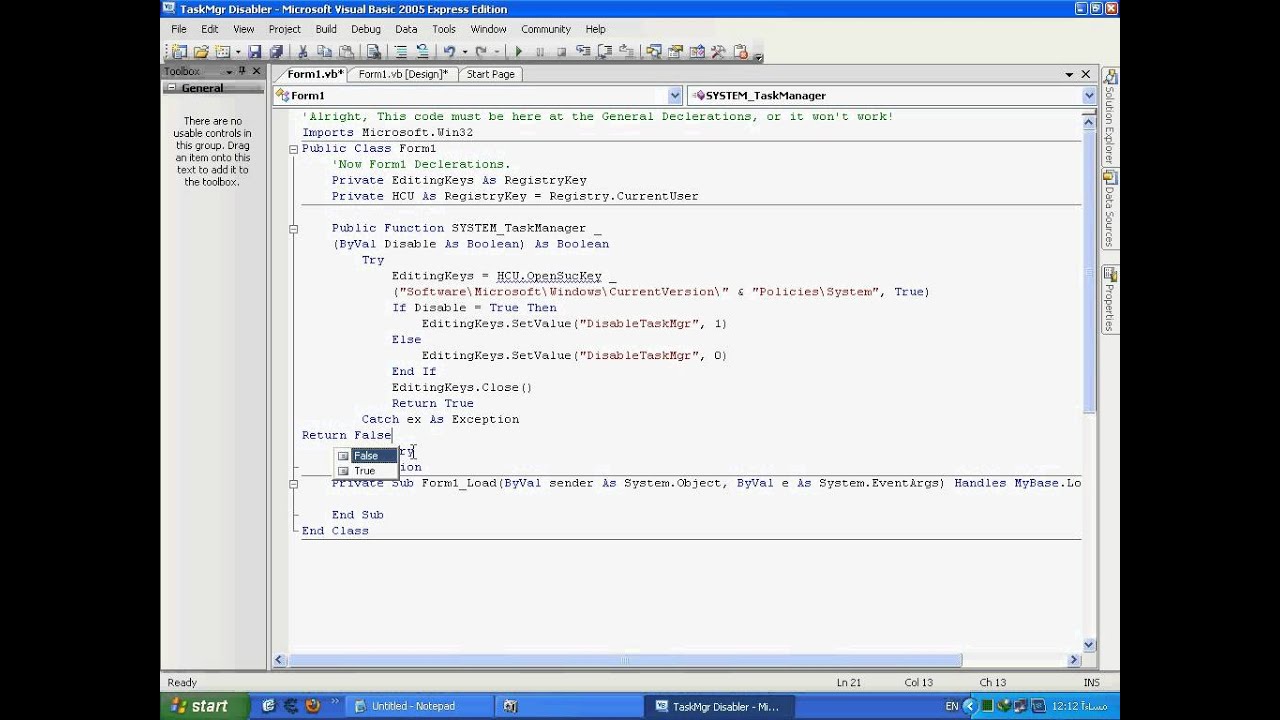Screen dimensions: 1280x720
Task: Open the Redo history dropdown arrow
Action: [496, 52]
